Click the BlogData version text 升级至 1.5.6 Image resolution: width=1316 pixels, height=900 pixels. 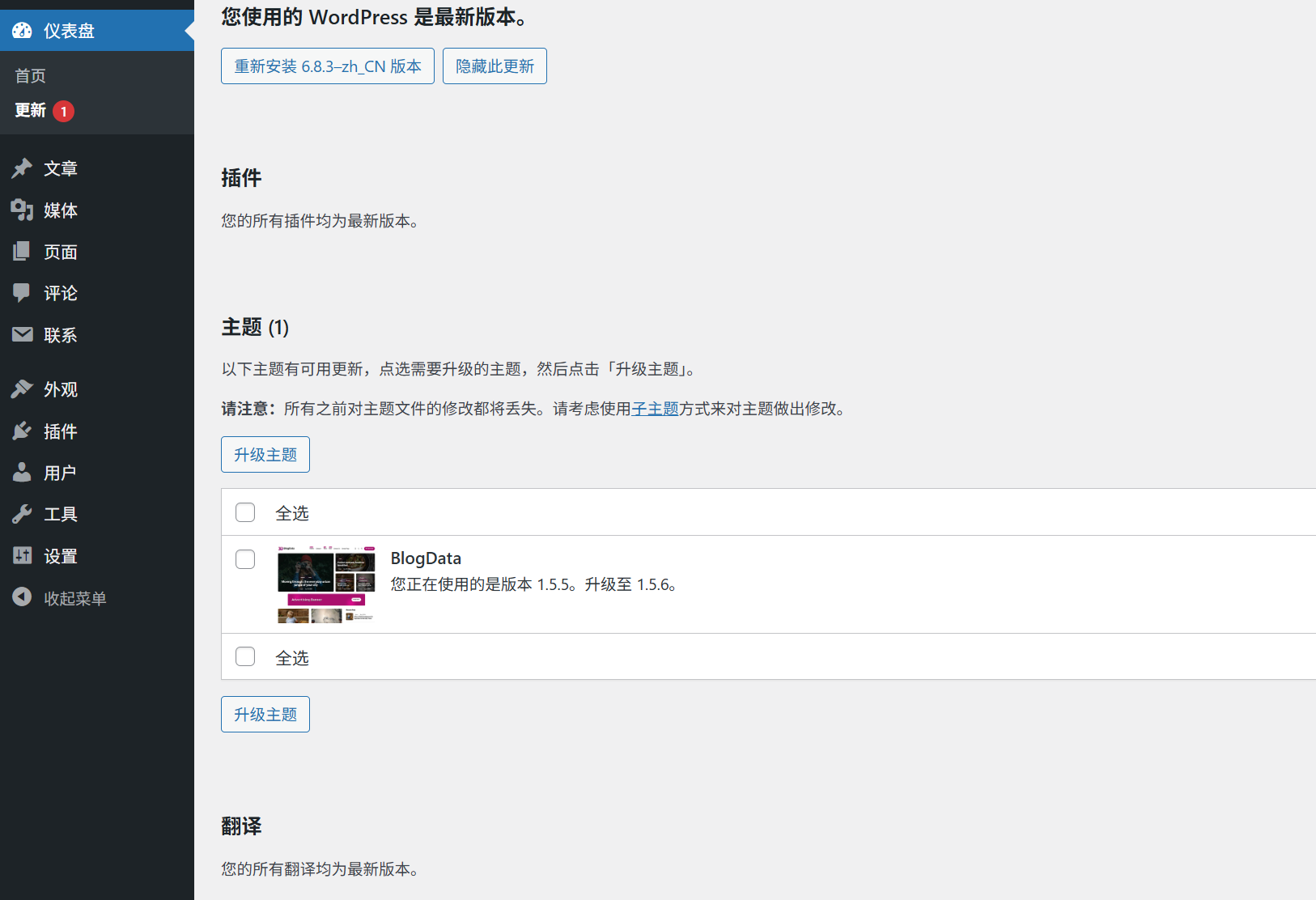(630, 584)
